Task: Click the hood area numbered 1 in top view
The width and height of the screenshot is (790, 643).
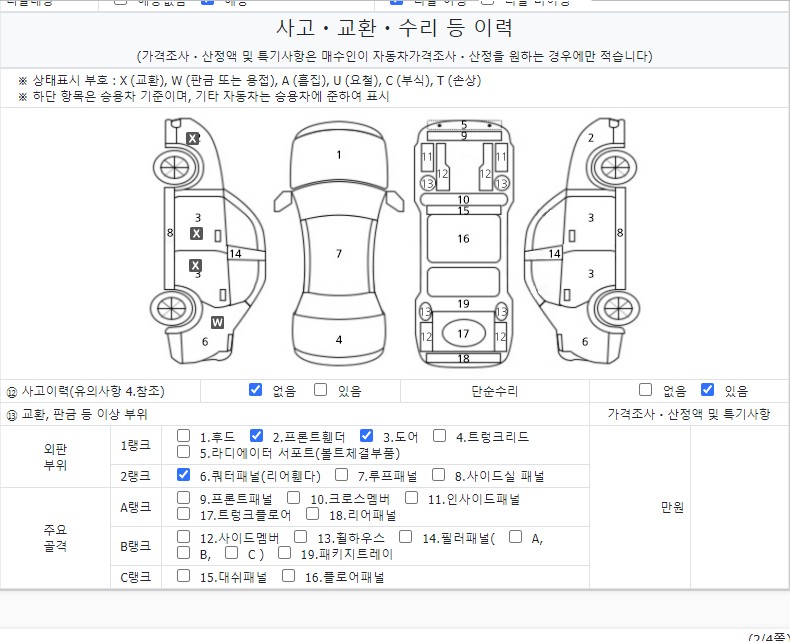Action: point(339,155)
